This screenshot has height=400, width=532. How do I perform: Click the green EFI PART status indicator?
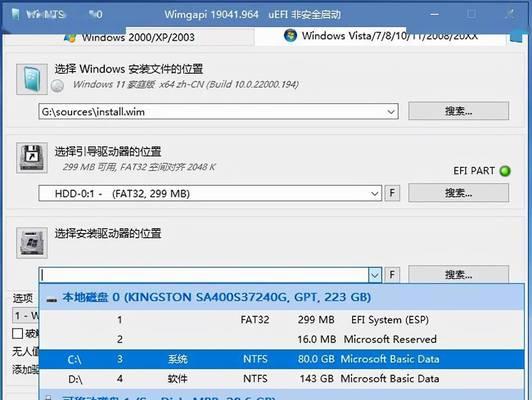click(x=505, y=171)
